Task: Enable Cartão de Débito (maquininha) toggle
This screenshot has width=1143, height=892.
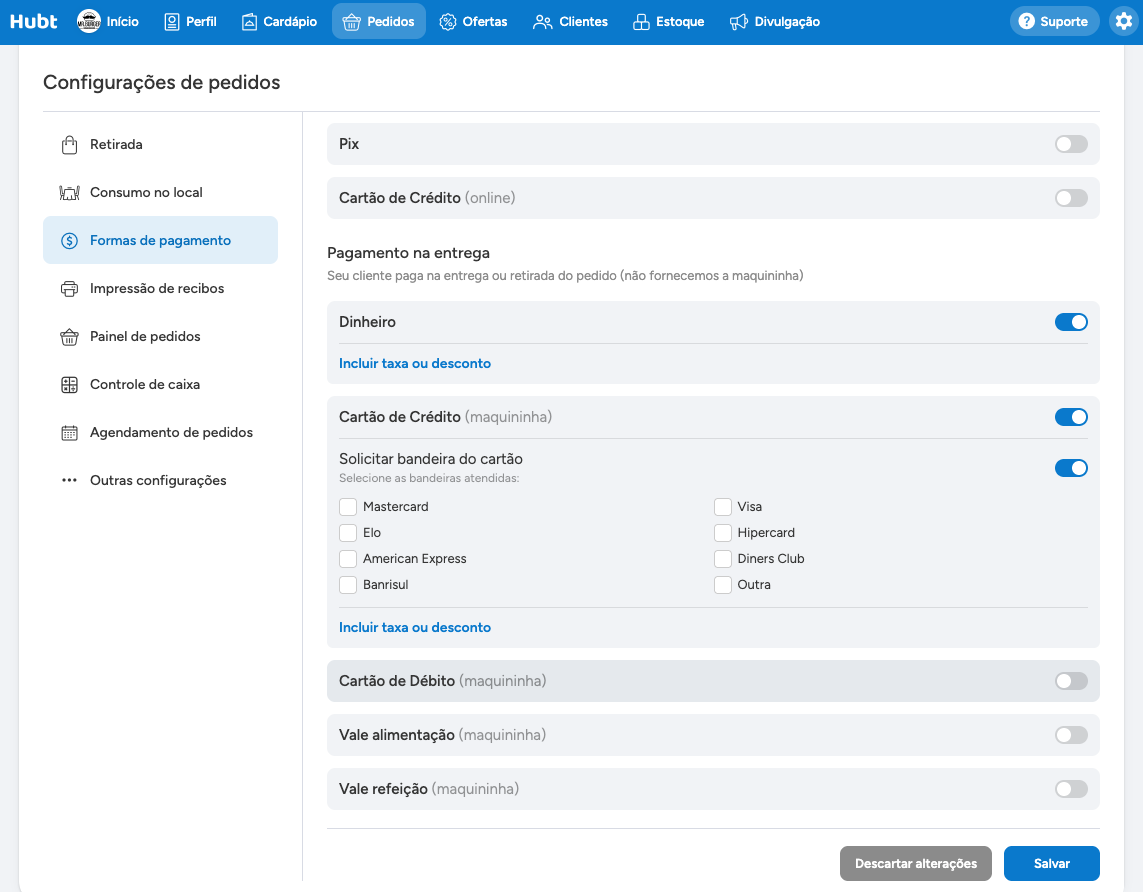Action: (x=1071, y=681)
